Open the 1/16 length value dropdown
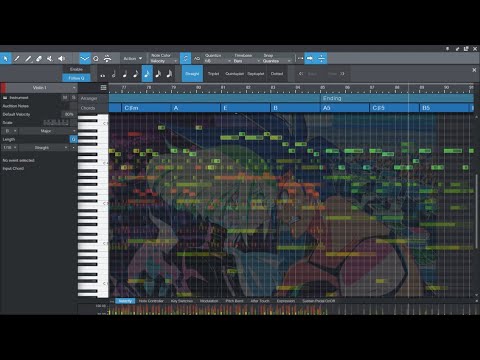The image size is (480, 360). tap(10, 147)
